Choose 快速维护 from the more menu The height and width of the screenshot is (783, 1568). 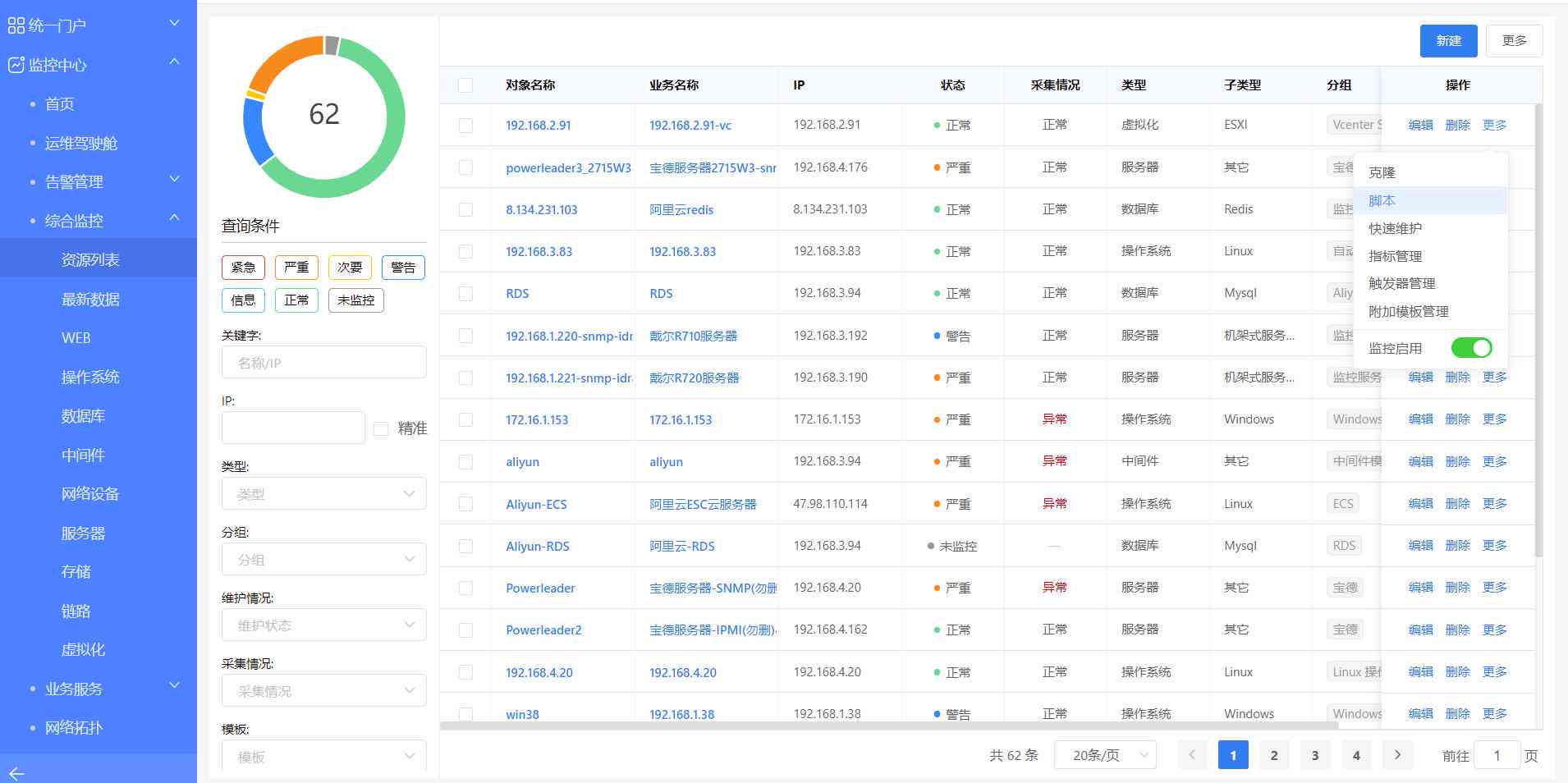click(1430, 228)
